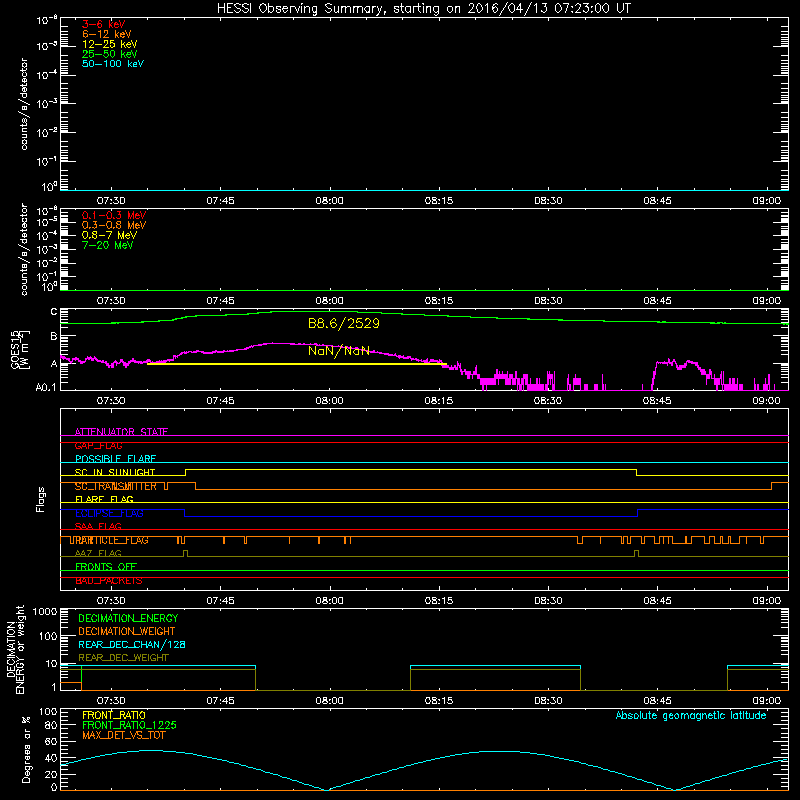Viewport: 800px width, 800px height.
Task: Click the B8.6/2529 flare annotation
Action: (x=344, y=323)
